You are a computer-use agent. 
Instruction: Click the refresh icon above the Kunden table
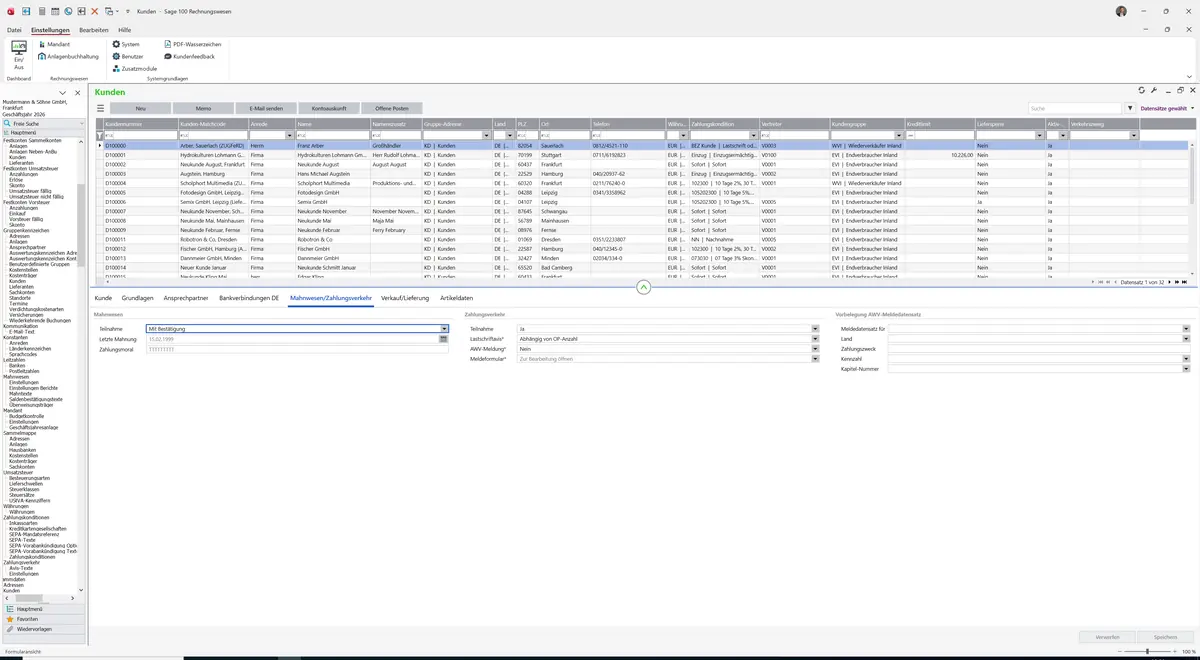(1142, 90)
